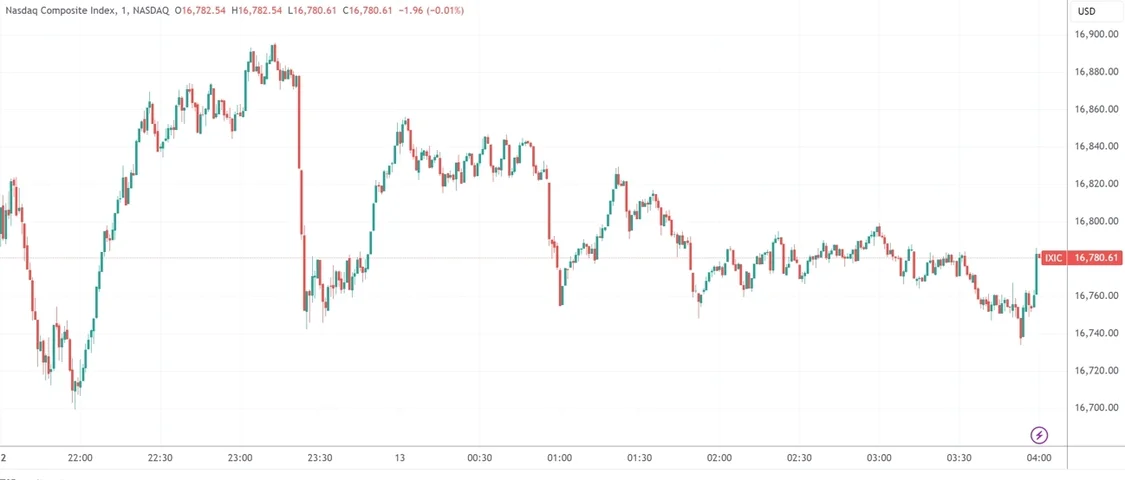1125x480 pixels.
Task: Click the NASDAQ exchange label in legend
Action: point(149,11)
